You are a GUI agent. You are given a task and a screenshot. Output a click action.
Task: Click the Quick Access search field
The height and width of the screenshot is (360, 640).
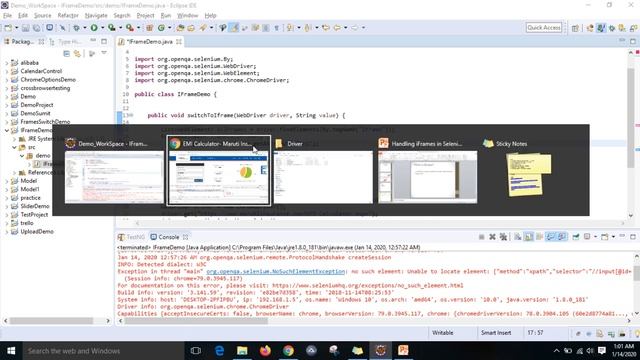(x=544, y=27)
